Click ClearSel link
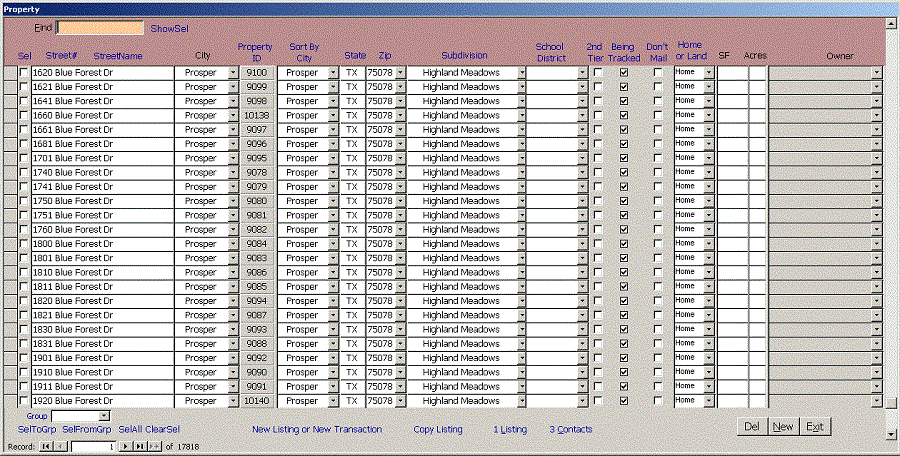 pyautogui.click(x=162, y=429)
